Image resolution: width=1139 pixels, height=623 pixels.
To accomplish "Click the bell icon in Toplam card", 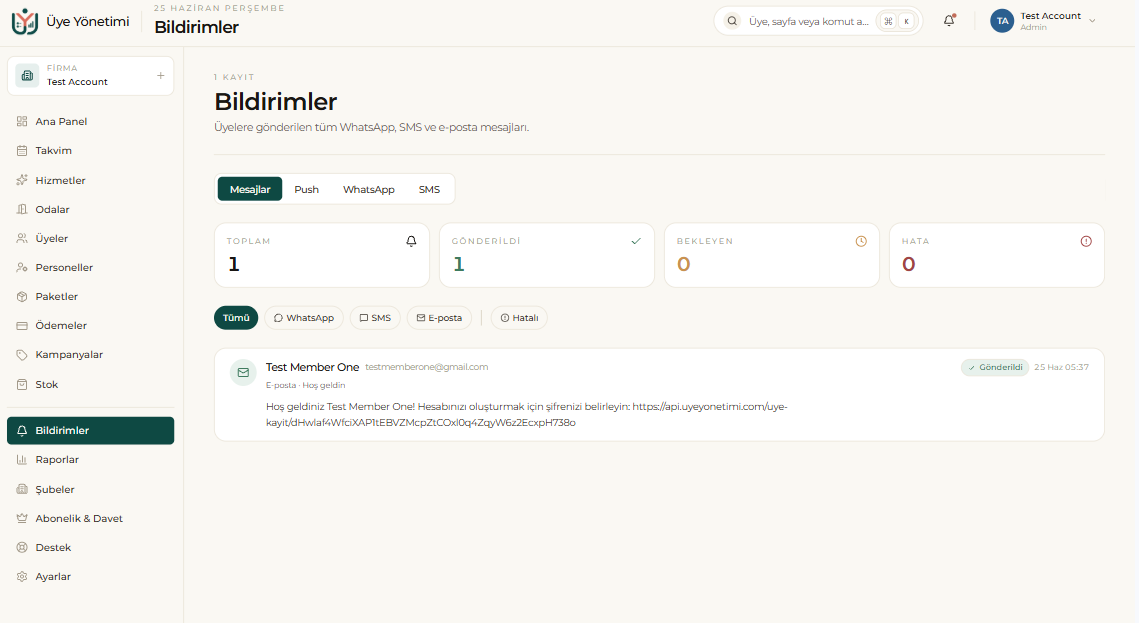I will (411, 241).
